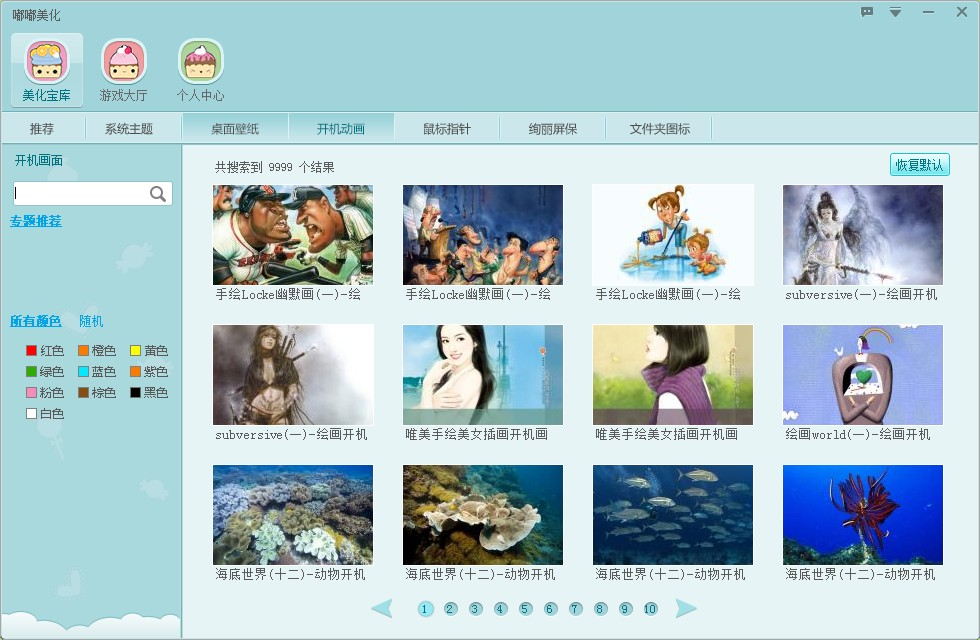Screen dimensions: 980x640
Task: Select the 海底世界 fish boot animation thumbnail
Action: tap(673, 514)
